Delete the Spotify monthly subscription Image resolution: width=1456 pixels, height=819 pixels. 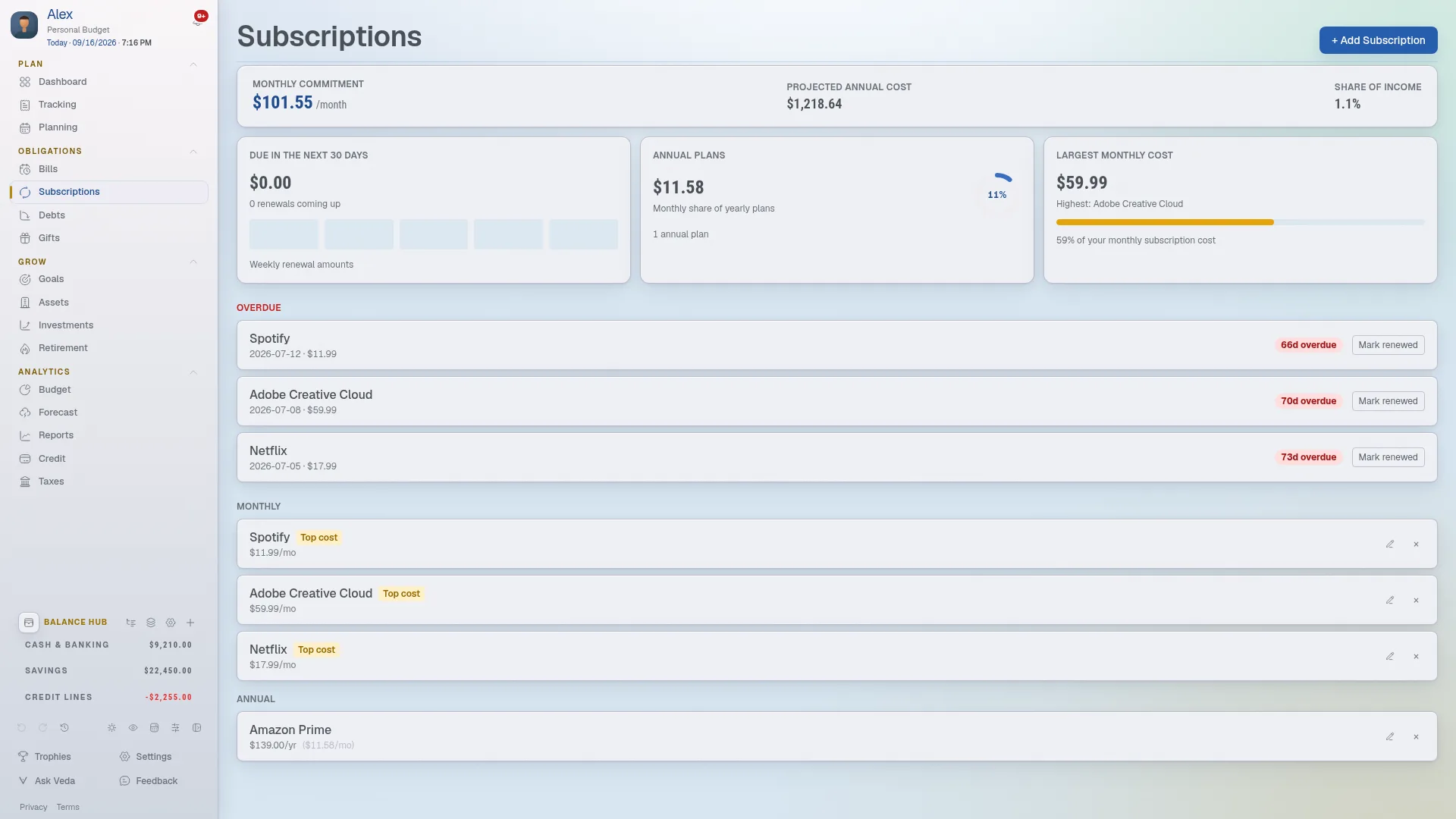click(x=1416, y=544)
